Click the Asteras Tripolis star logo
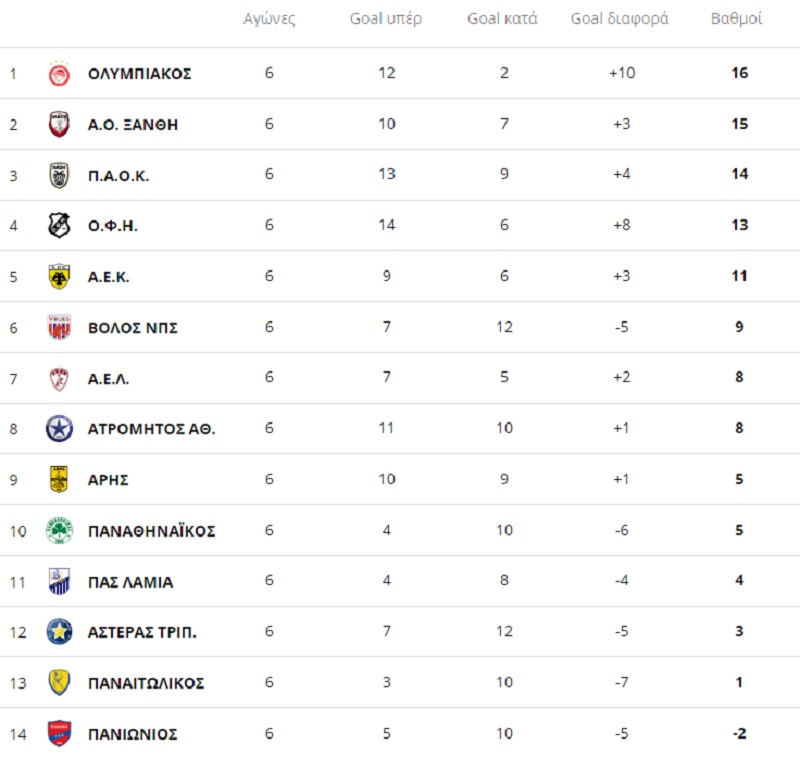Image resolution: width=800 pixels, height=757 pixels. pyautogui.click(x=59, y=632)
